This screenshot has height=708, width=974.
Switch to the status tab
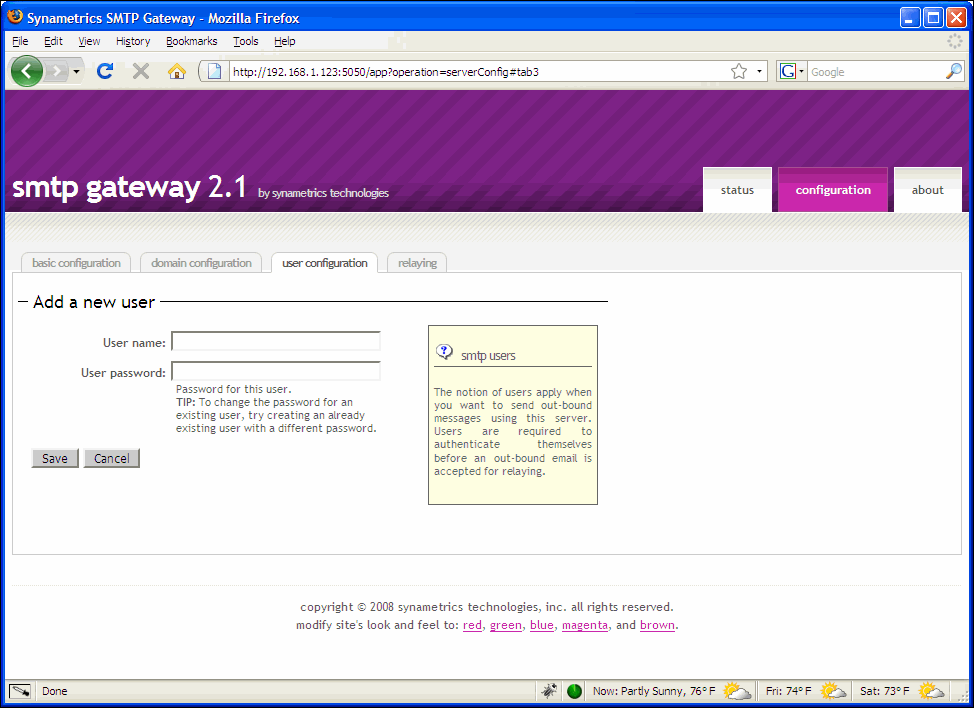[737, 190]
